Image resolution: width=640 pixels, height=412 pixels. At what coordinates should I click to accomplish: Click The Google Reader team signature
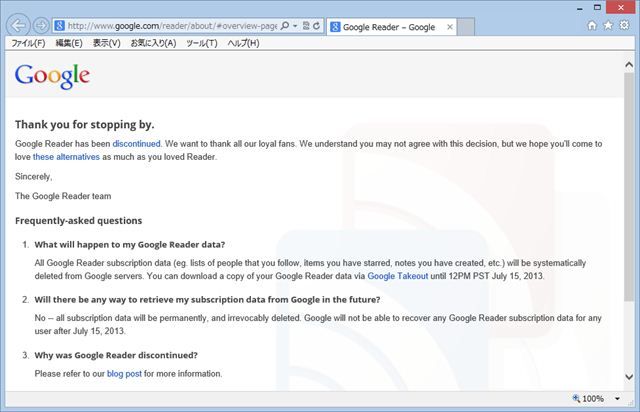[63, 196]
